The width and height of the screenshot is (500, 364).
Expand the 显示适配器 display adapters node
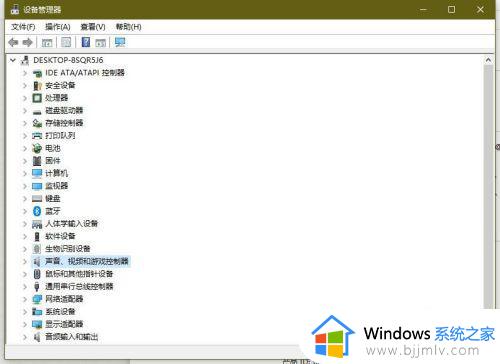coord(25,324)
